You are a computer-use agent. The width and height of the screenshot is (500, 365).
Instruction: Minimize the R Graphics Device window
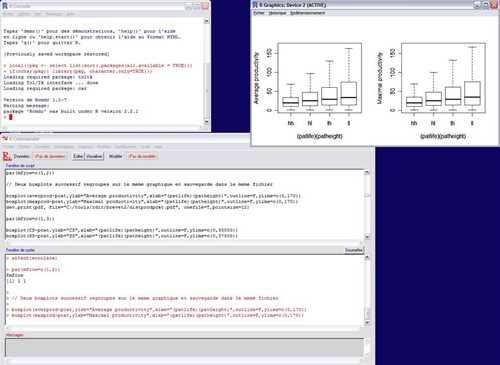click(477, 5)
